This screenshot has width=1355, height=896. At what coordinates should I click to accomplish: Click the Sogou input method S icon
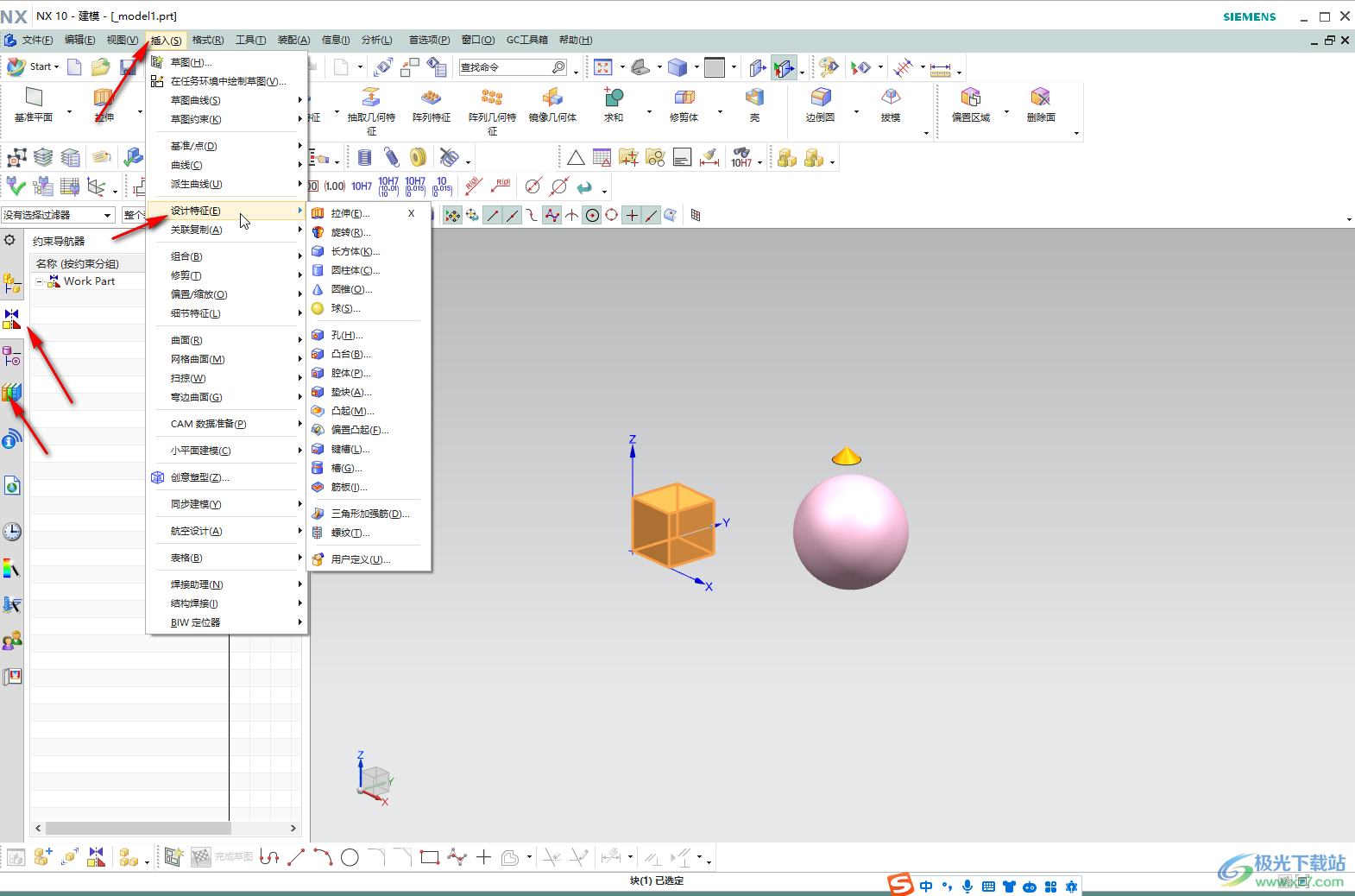click(x=900, y=885)
